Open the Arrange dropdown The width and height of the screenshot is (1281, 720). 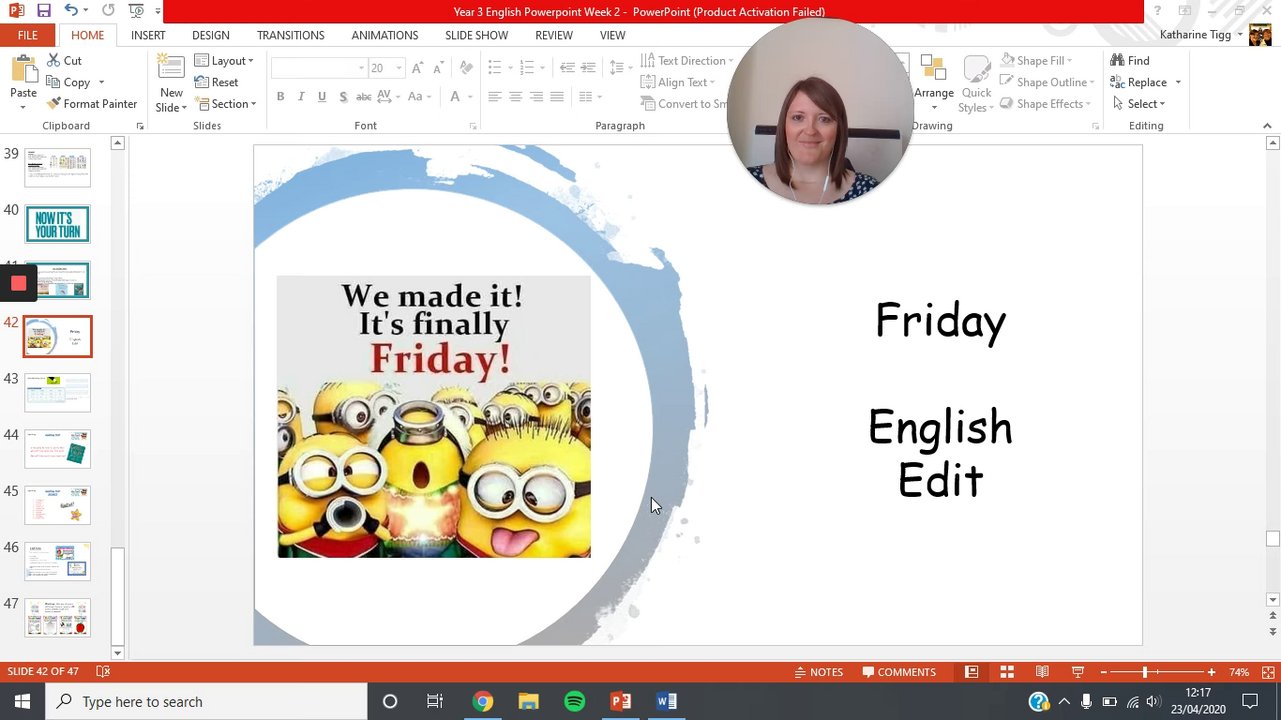pos(934,84)
